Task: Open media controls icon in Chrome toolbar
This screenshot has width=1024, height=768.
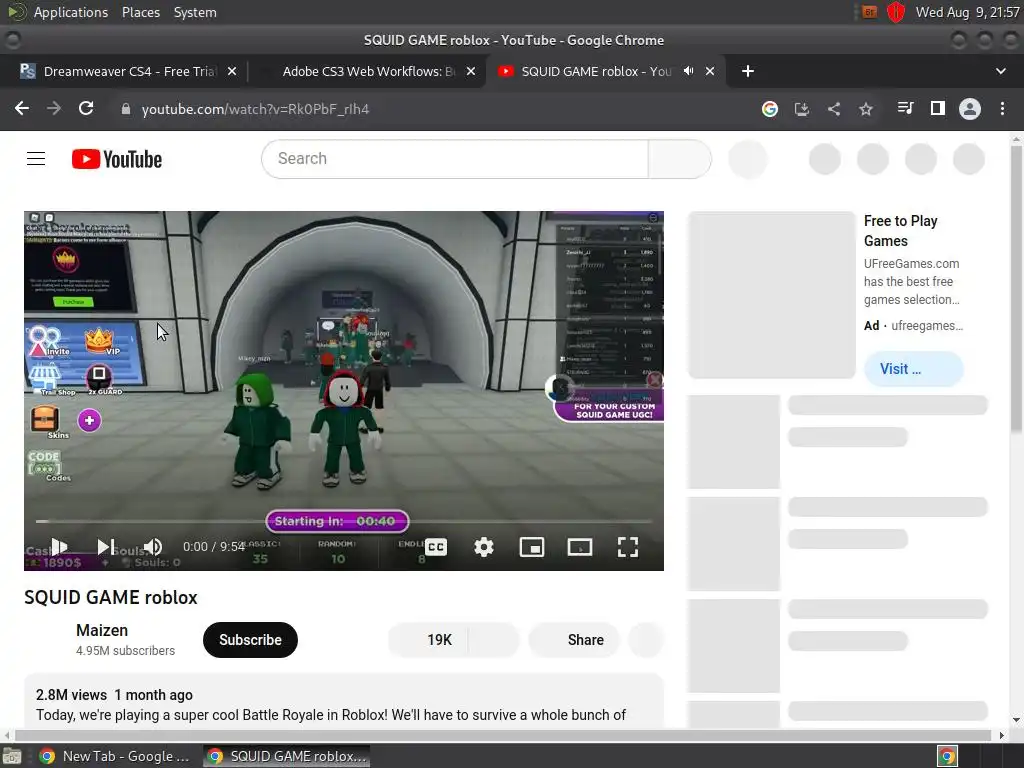Action: (x=906, y=108)
